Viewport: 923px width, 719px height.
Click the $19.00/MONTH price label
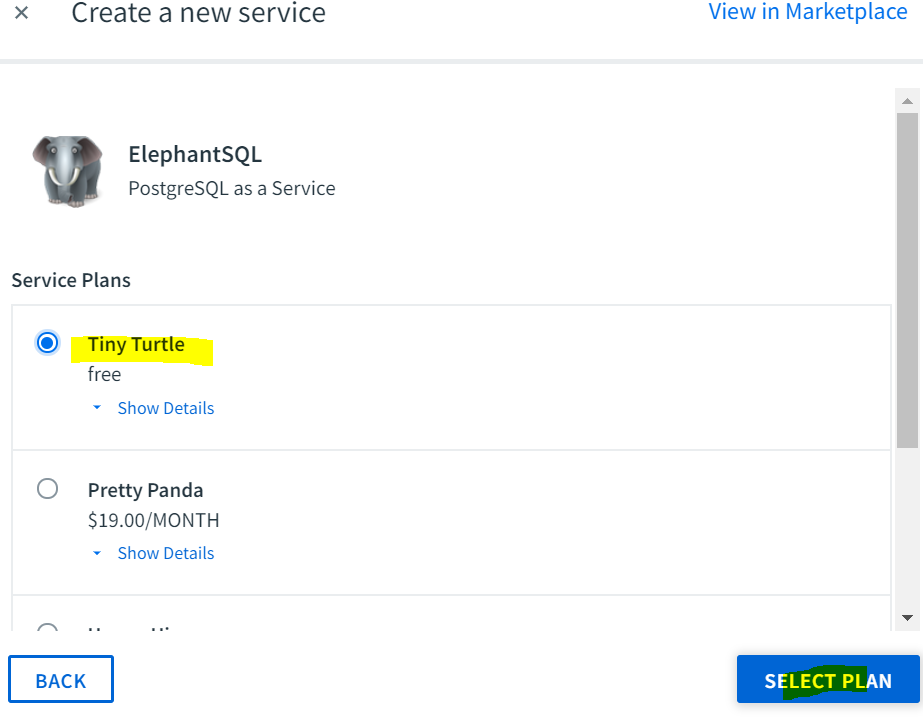[x=154, y=521]
